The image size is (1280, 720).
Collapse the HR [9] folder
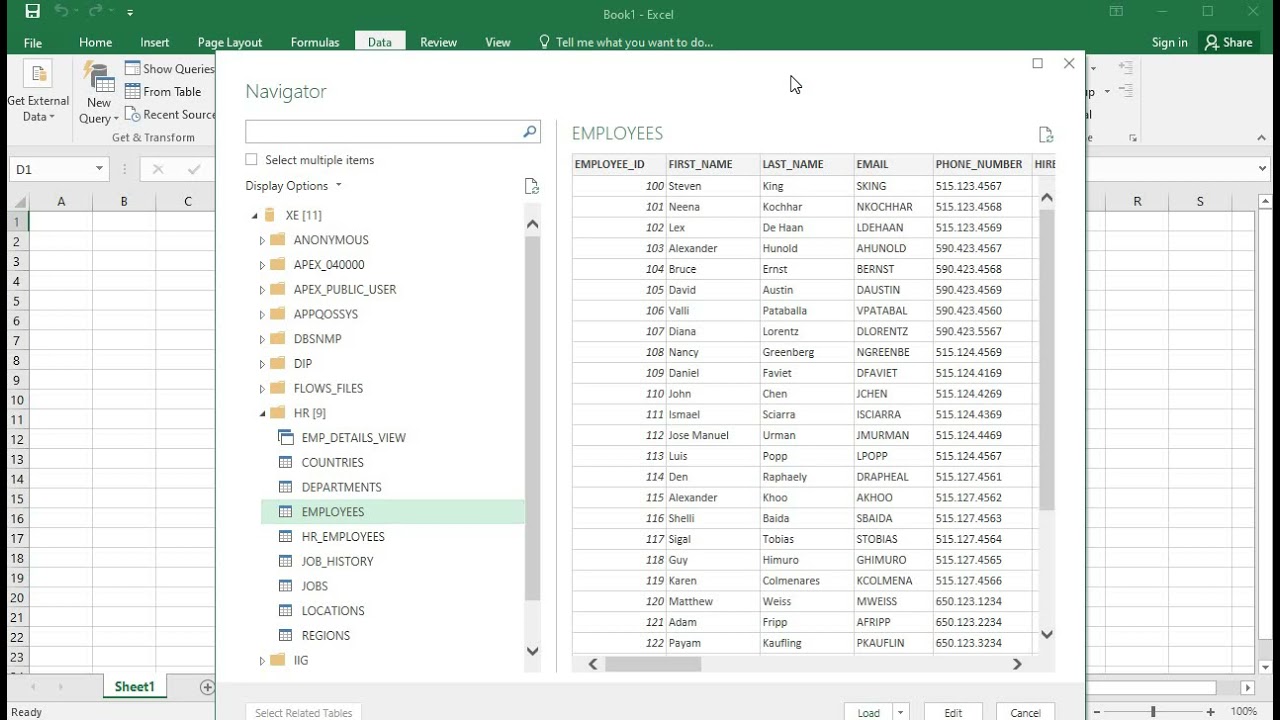click(x=263, y=413)
